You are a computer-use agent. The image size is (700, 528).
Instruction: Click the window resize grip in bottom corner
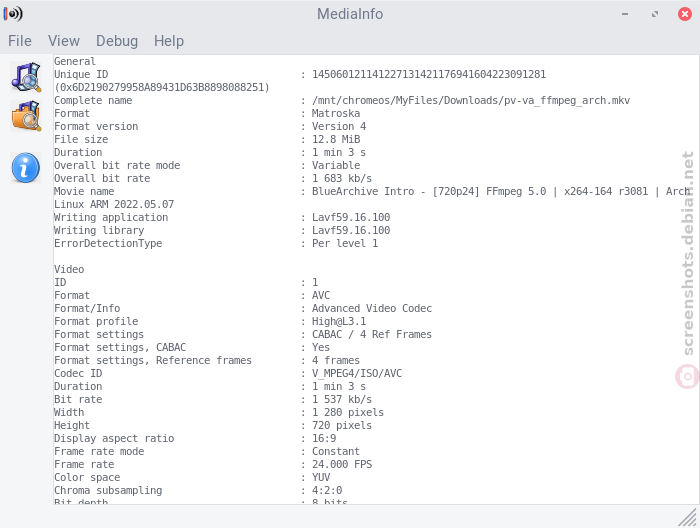[688, 517]
